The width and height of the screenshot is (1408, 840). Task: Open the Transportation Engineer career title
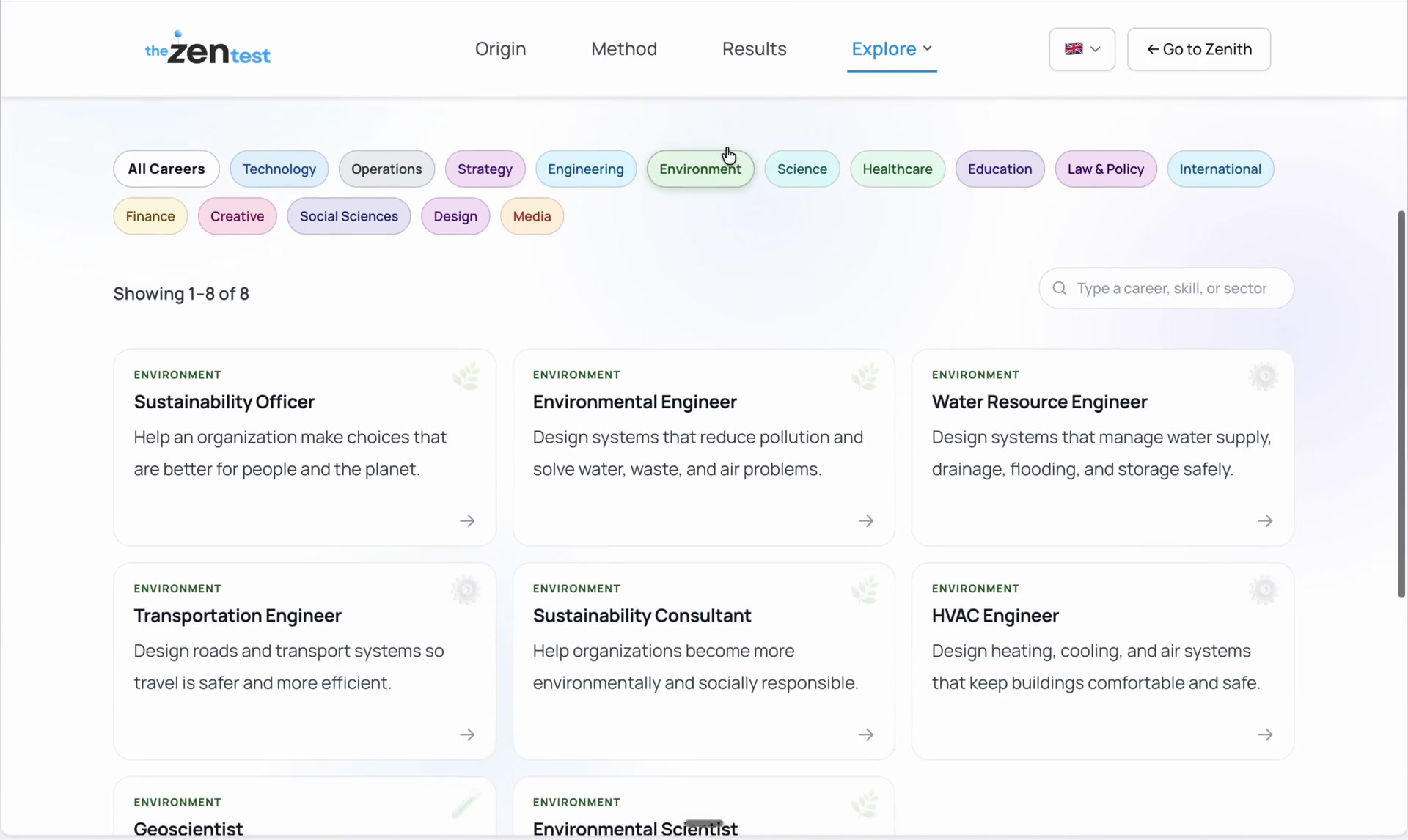(238, 615)
